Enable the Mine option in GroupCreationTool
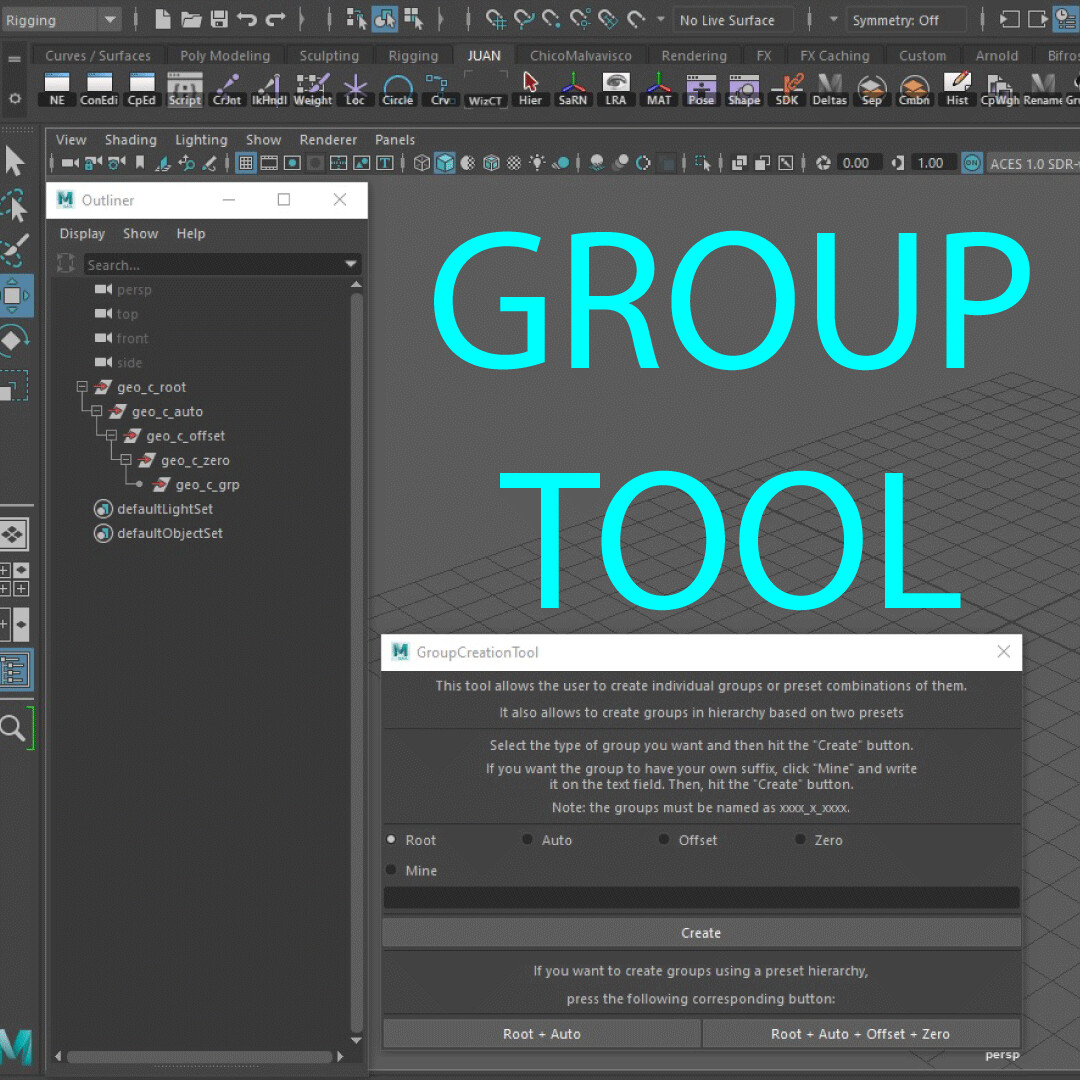This screenshot has width=1080, height=1080. click(x=390, y=870)
